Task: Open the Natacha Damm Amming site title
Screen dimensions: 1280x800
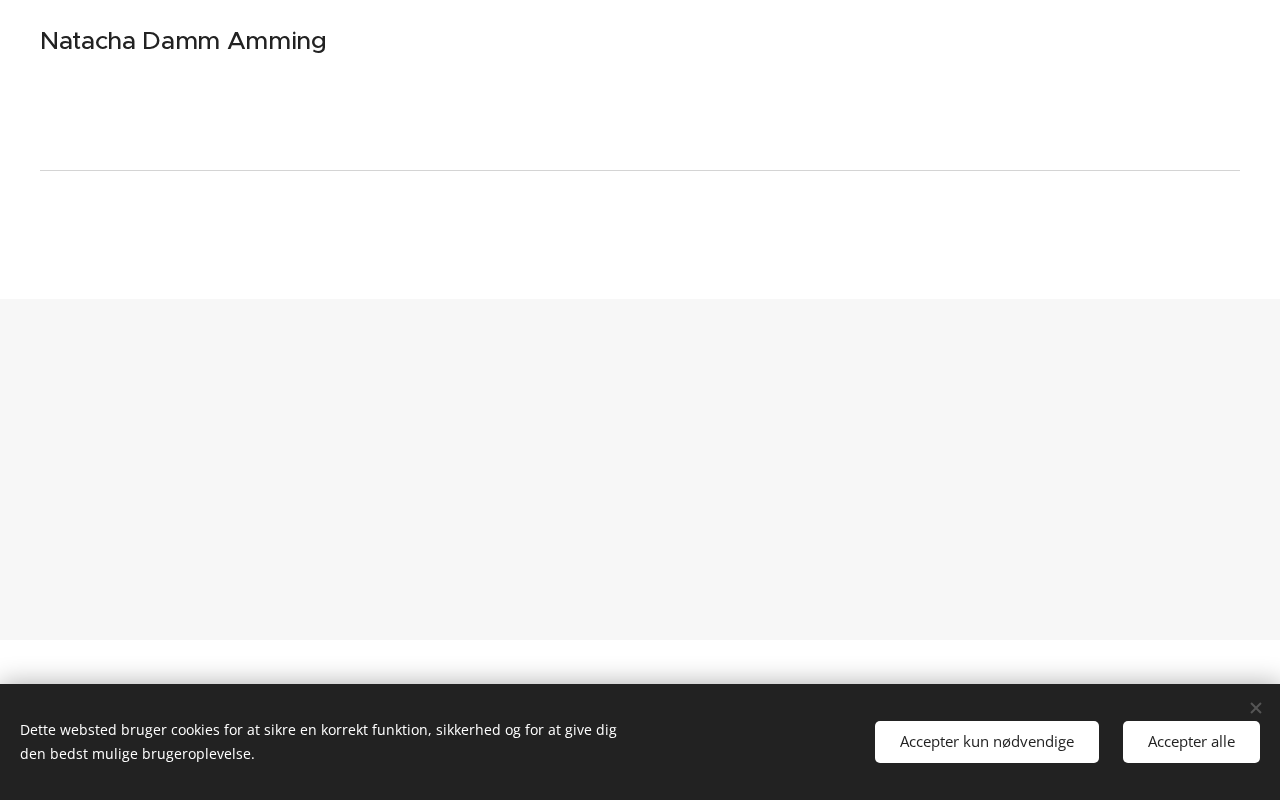Action: [x=183, y=41]
